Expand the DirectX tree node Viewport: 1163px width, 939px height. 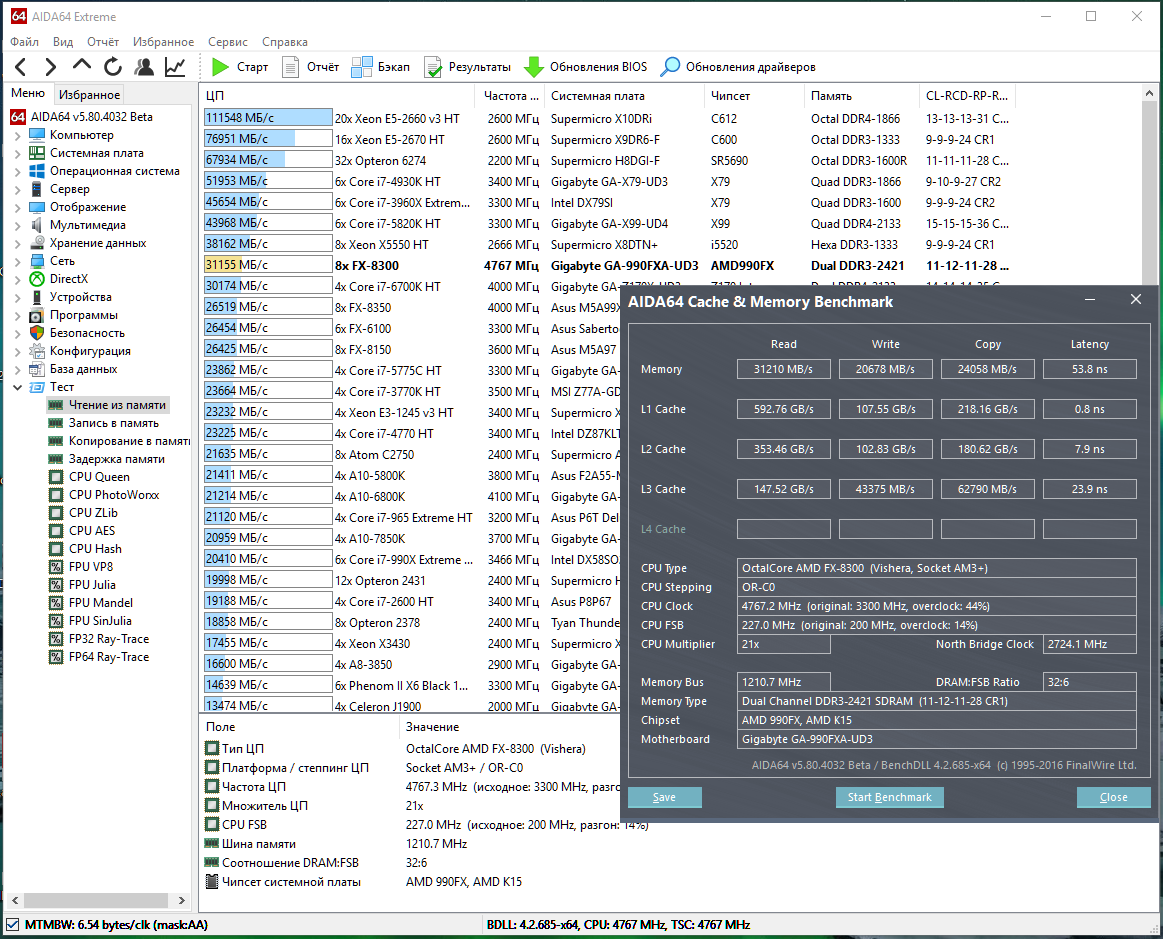click(x=18, y=279)
